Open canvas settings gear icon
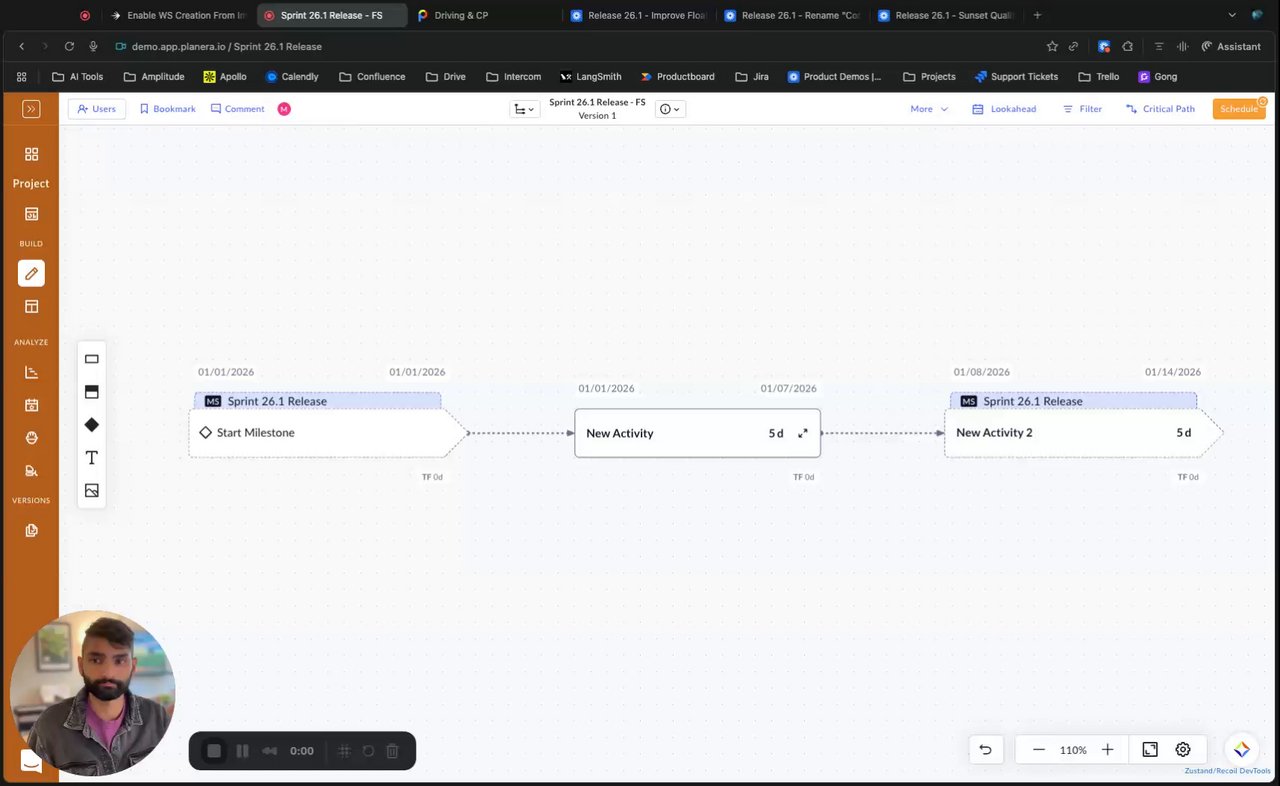The width and height of the screenshot is (1280, 786). [1183, 750]
